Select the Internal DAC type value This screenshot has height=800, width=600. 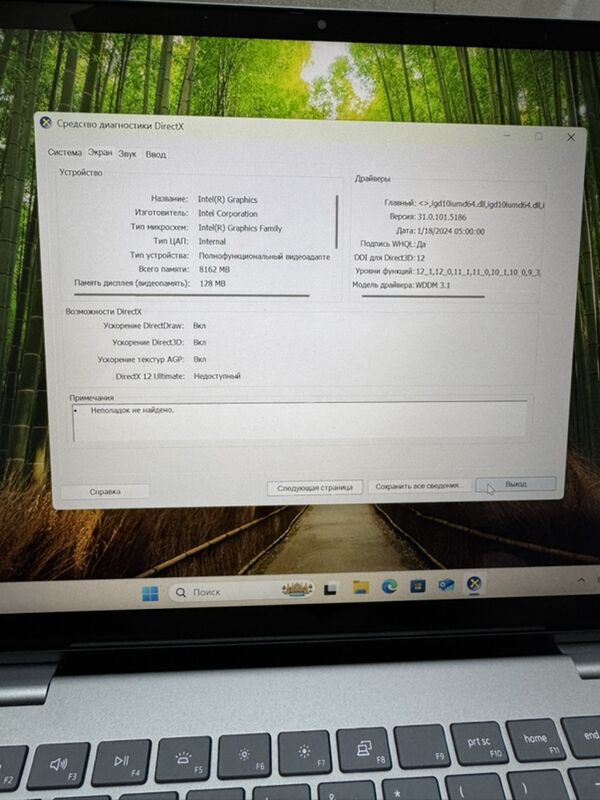212,241
